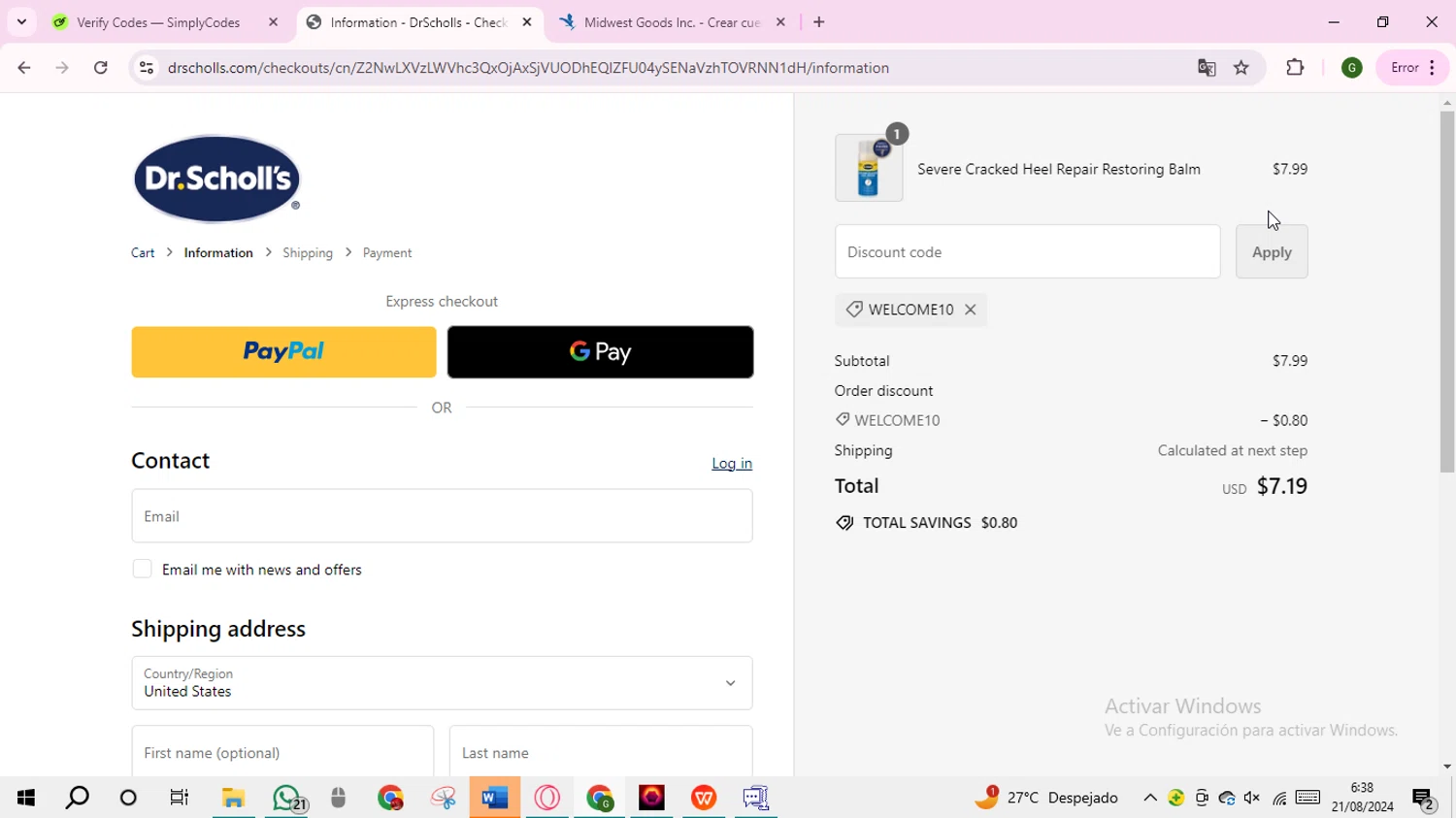Open the volume control in tray
The width and height of the screenshot is (1456, 818).
(x=1252, y=798)
